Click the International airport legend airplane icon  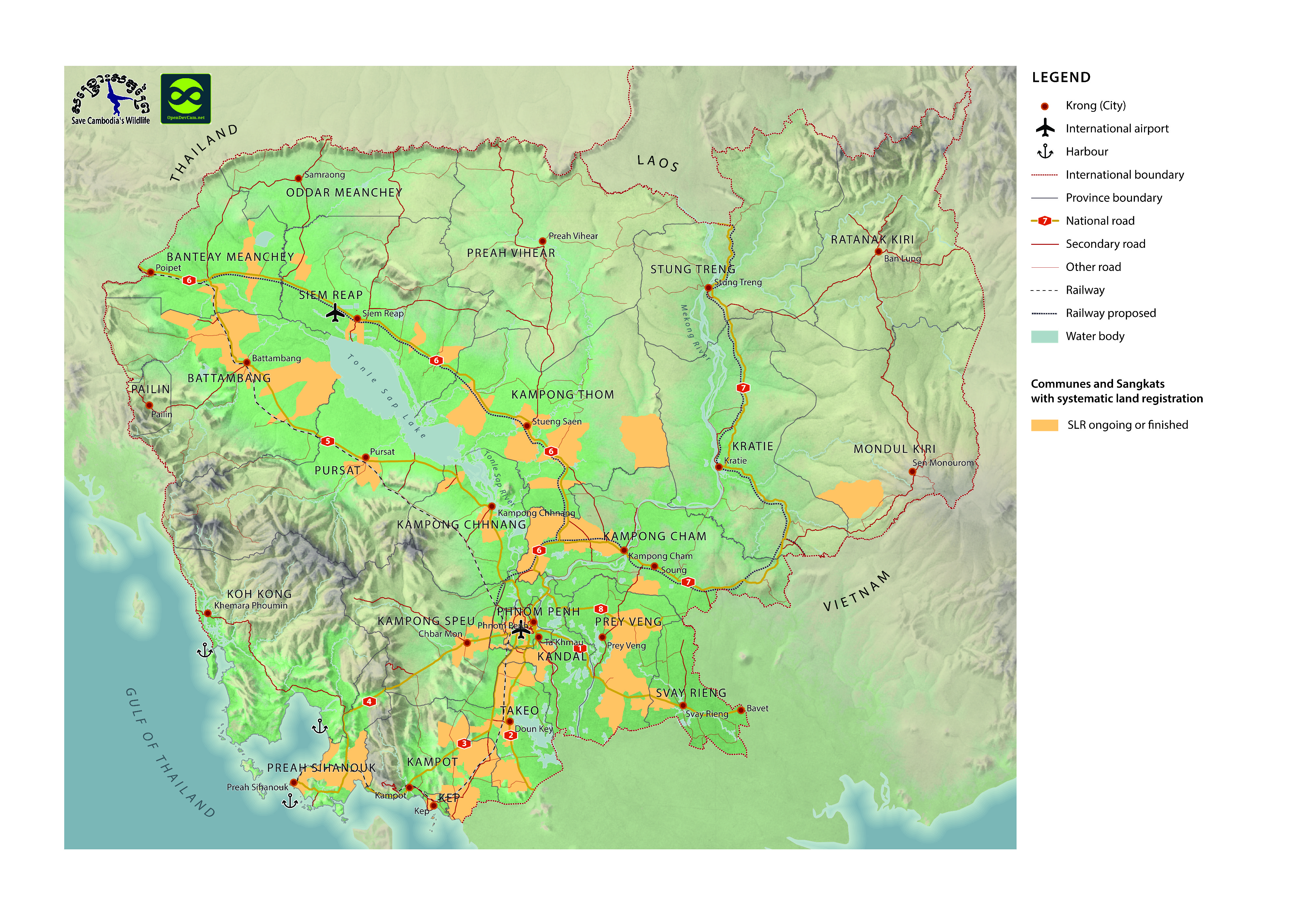(x=1045, y=128)
